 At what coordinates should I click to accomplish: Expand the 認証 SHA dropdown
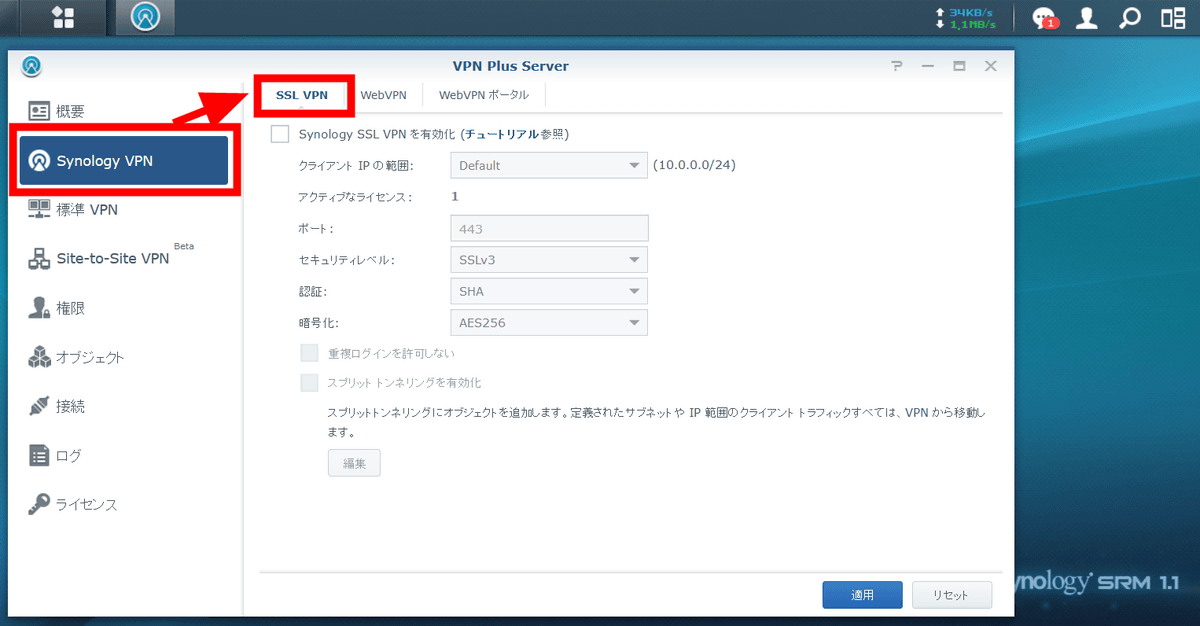click(548, 291)
